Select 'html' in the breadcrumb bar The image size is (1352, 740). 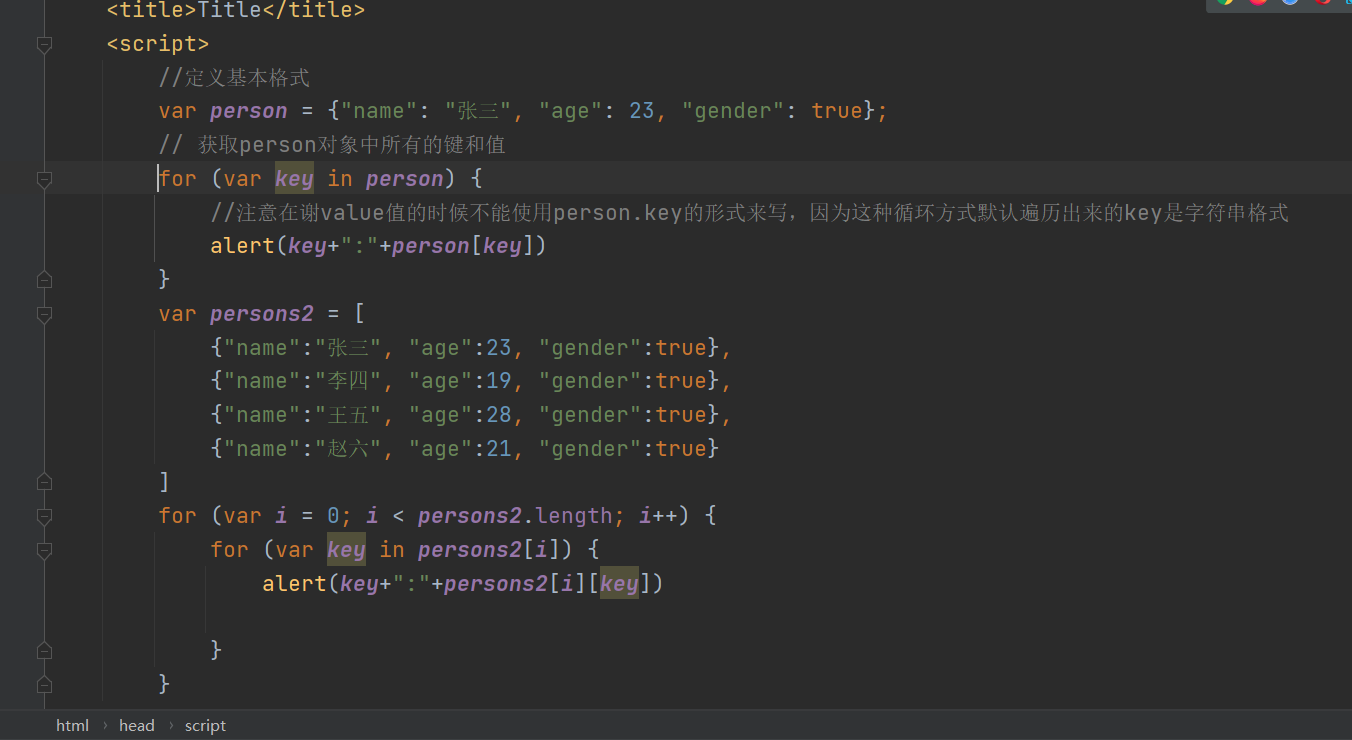72,726
